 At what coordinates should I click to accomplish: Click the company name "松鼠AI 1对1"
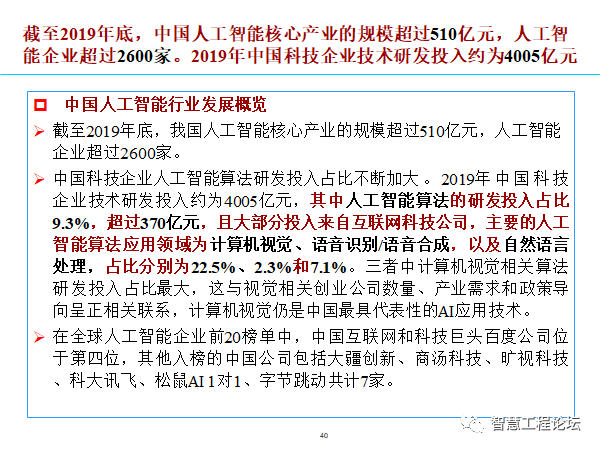tap(197, 380)
